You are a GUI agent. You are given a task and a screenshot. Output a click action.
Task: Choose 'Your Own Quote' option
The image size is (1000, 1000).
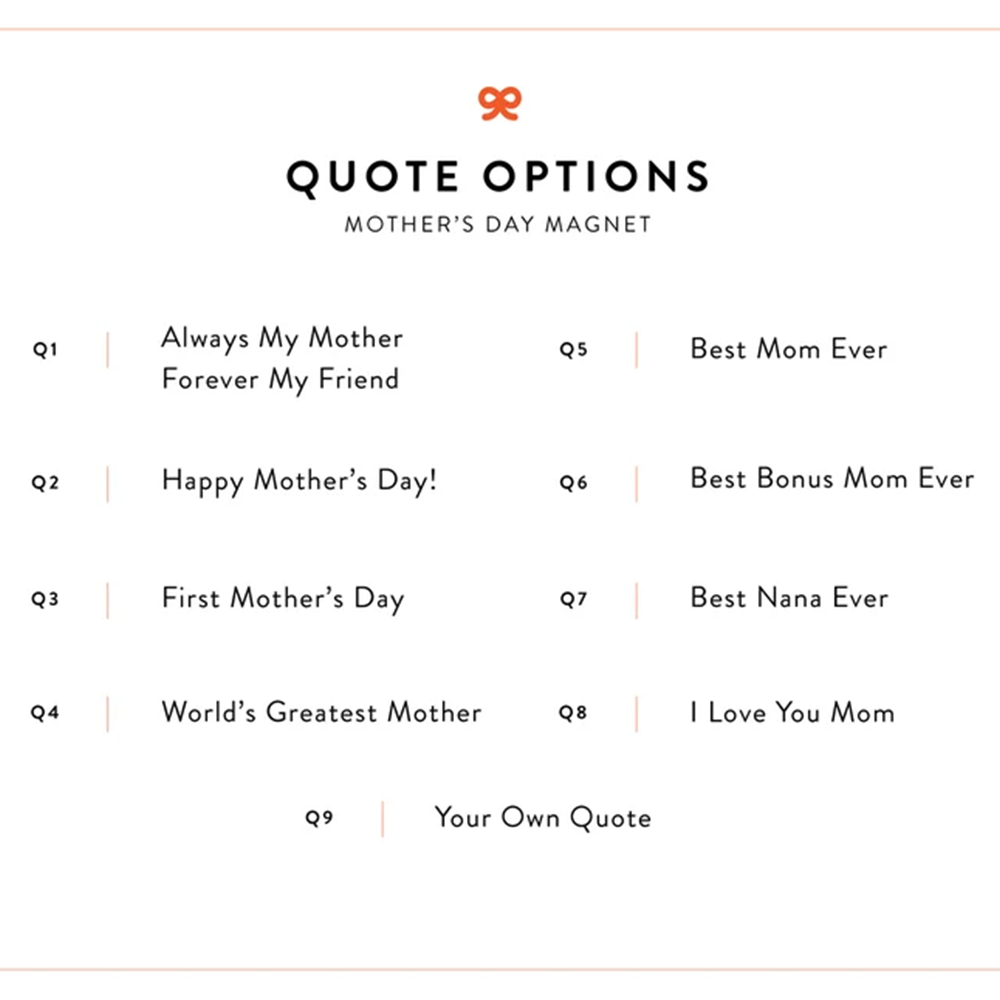tap(543, 818)
